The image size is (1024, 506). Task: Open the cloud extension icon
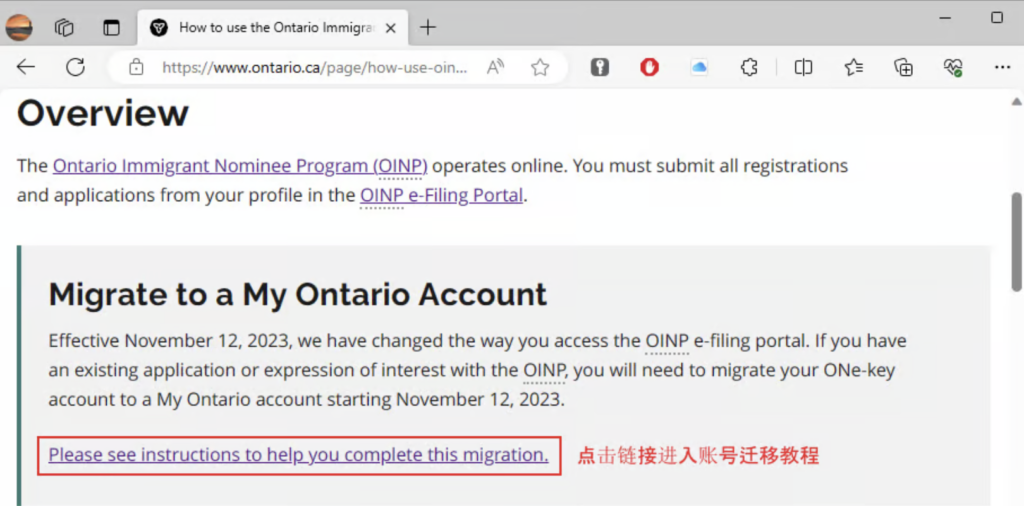699,67
